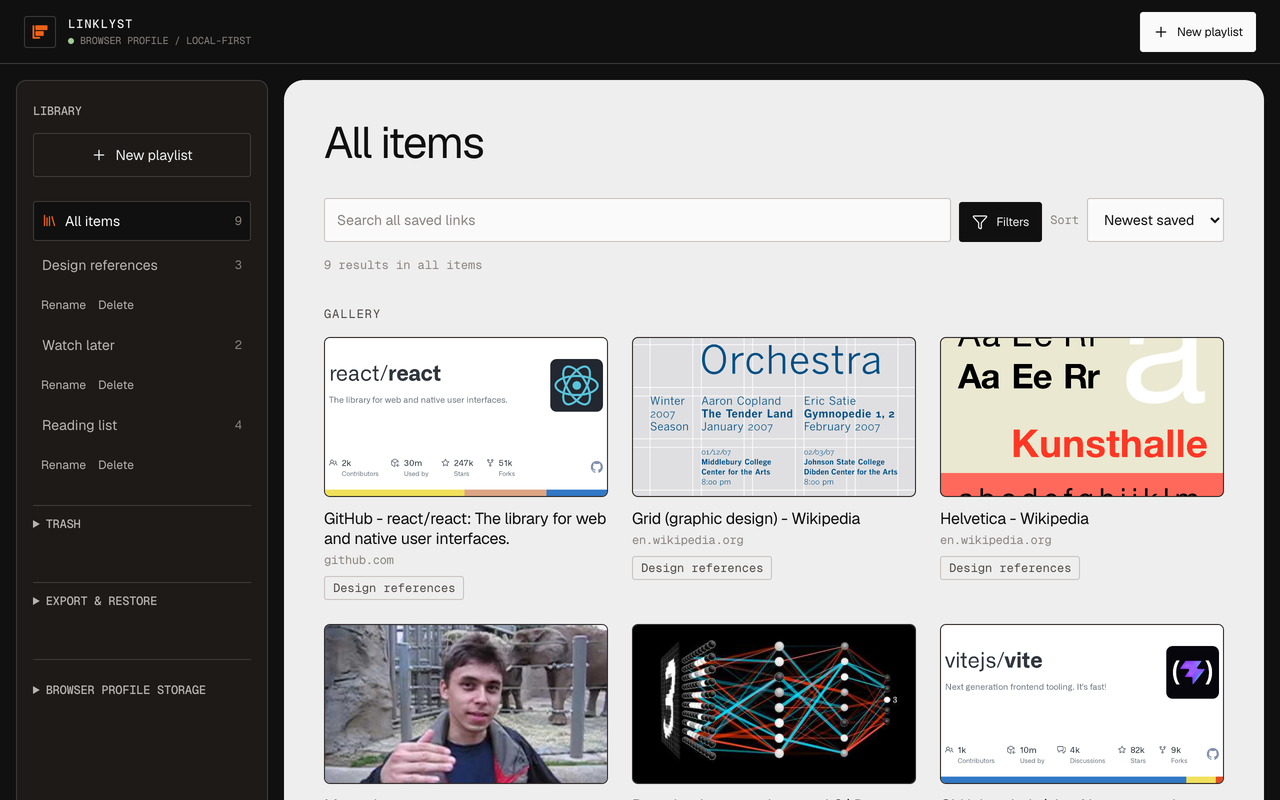Delete the Reading list playlist
Viewport: 1280px width, 800px height.
point(116,465)
